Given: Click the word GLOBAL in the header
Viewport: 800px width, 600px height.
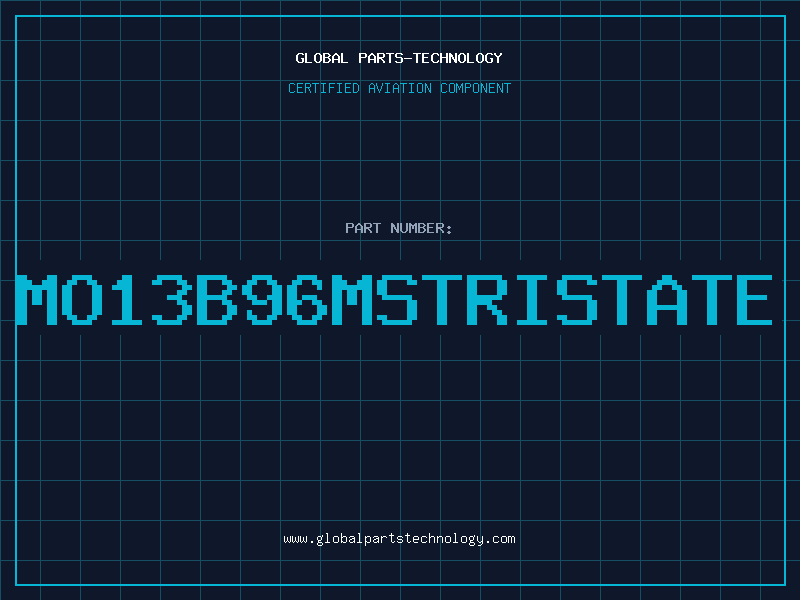Looking at the screenshot, I should tap(321, 58).
